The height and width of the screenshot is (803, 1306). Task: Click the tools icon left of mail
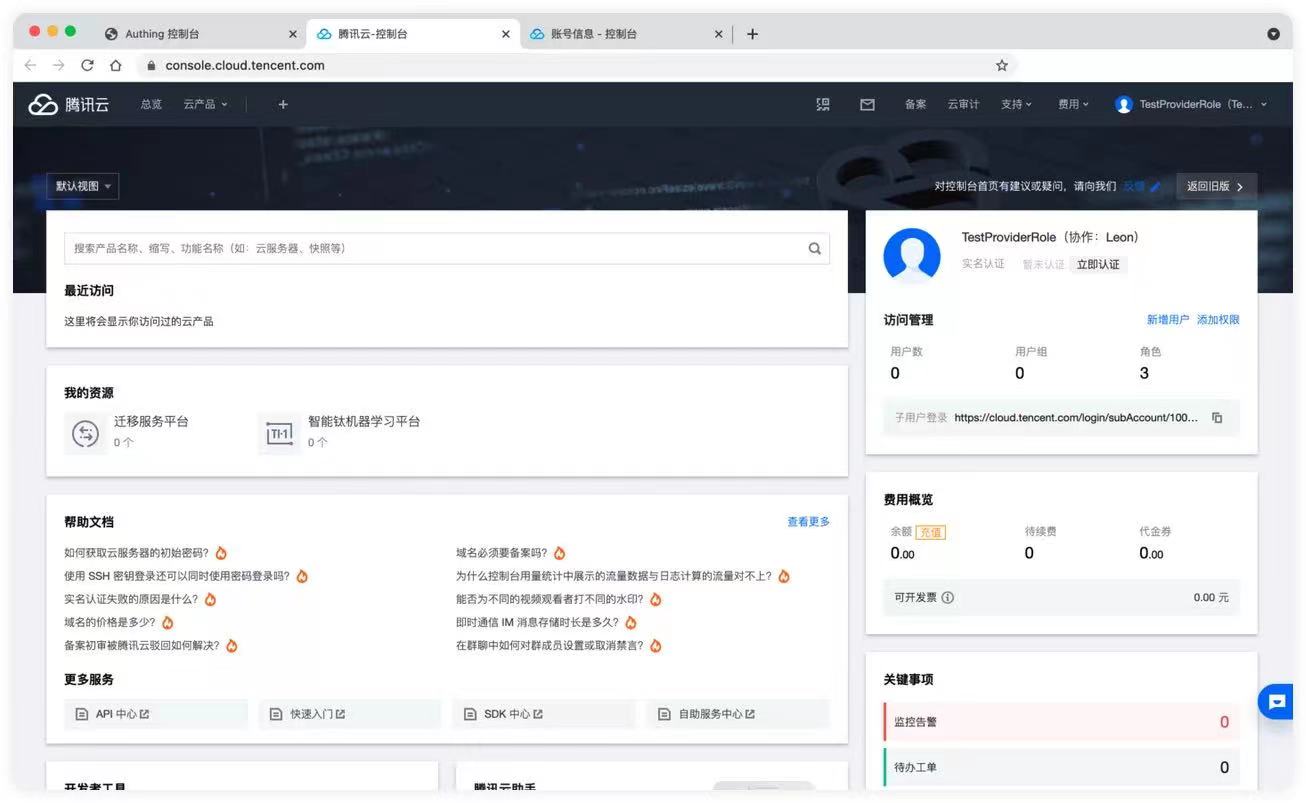823,104
